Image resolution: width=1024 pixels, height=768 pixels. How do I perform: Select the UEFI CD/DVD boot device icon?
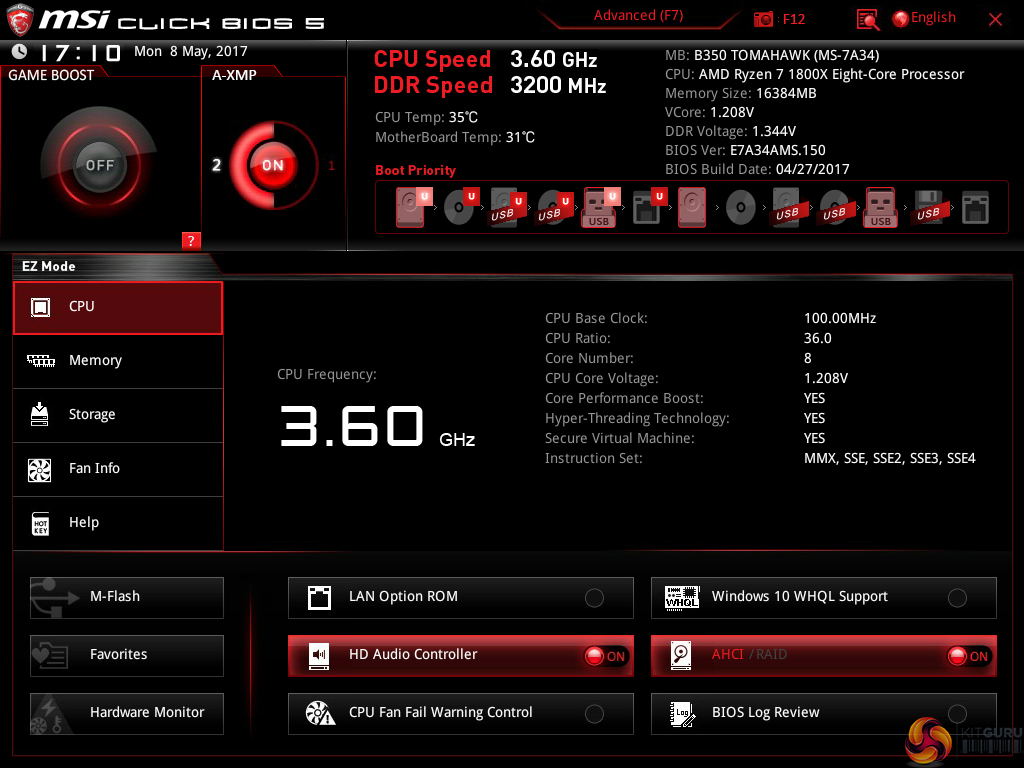tap(461, 207)
